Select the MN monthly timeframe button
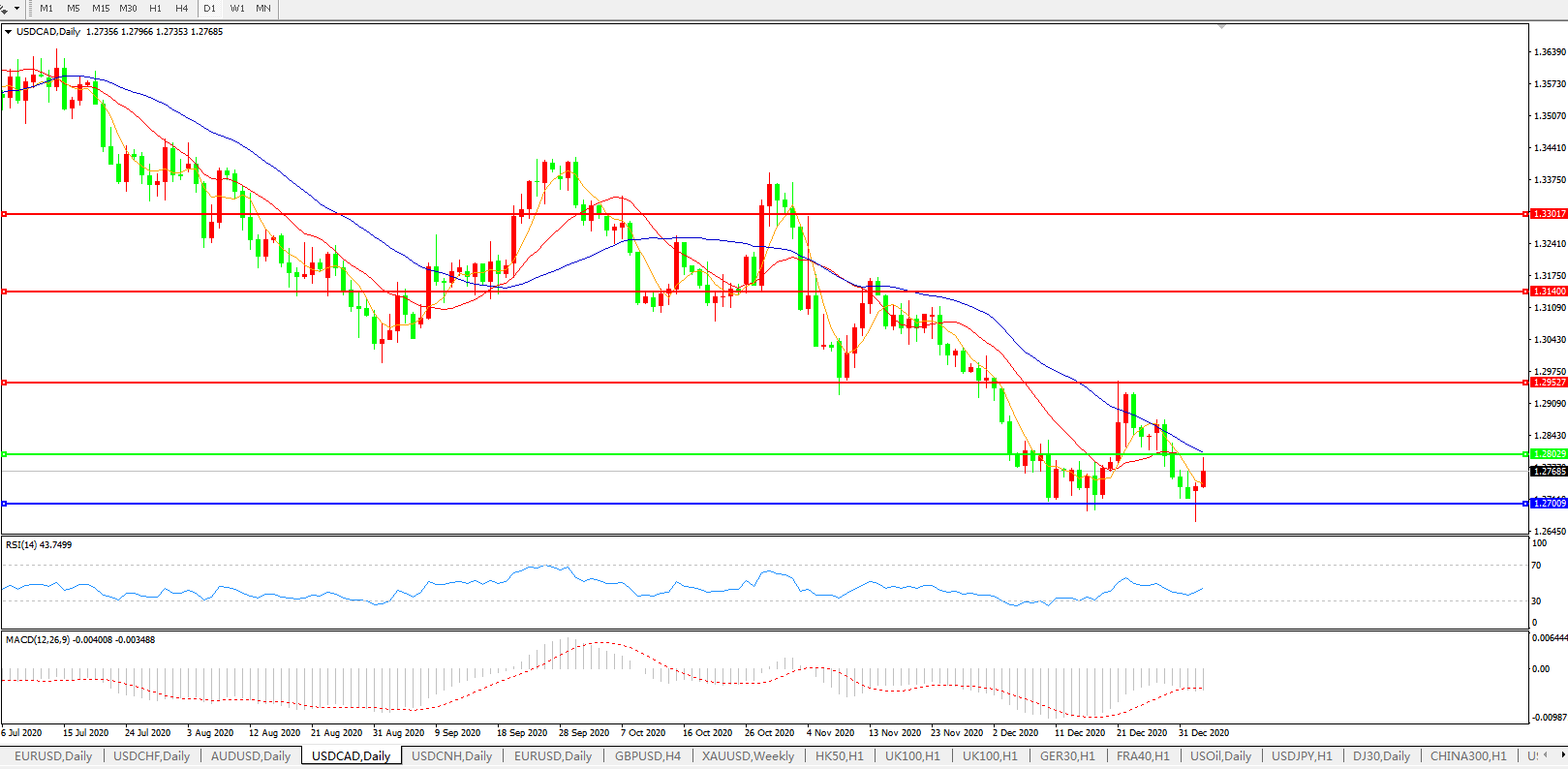Image resolution: width=1568 pixels, height=769 pixels. point(263,9)
